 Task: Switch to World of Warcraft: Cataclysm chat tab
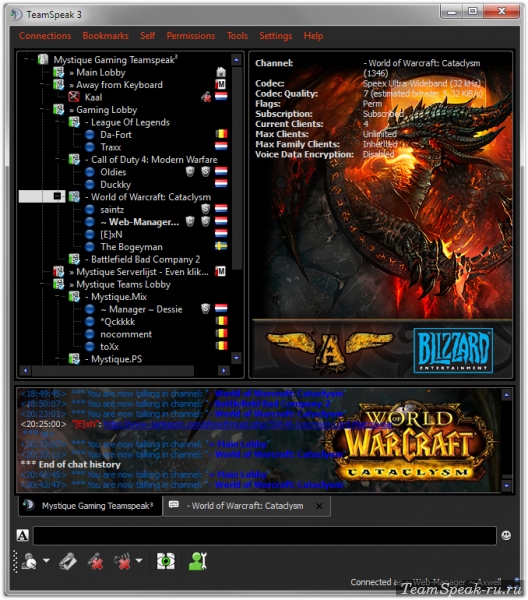pyautogui.click(x=247, y=506)
